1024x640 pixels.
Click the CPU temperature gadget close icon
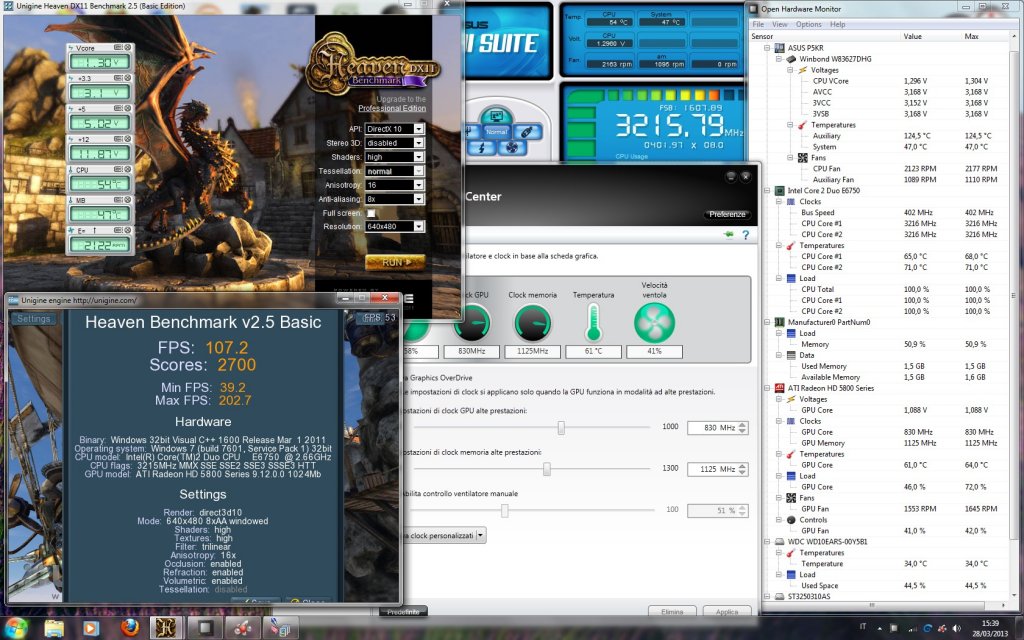pyautogui.click(x=128, y=170)
